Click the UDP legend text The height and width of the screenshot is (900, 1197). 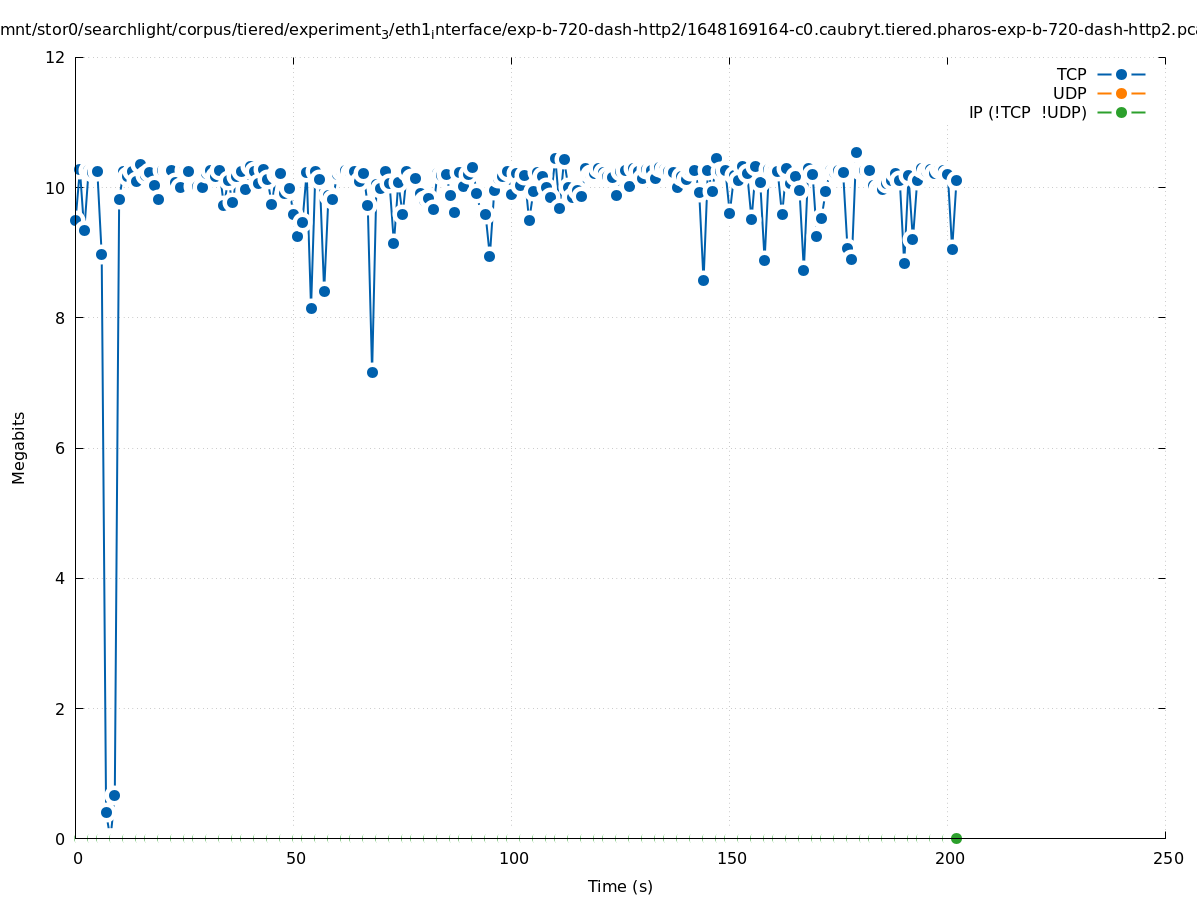(x=1069, y=93)
